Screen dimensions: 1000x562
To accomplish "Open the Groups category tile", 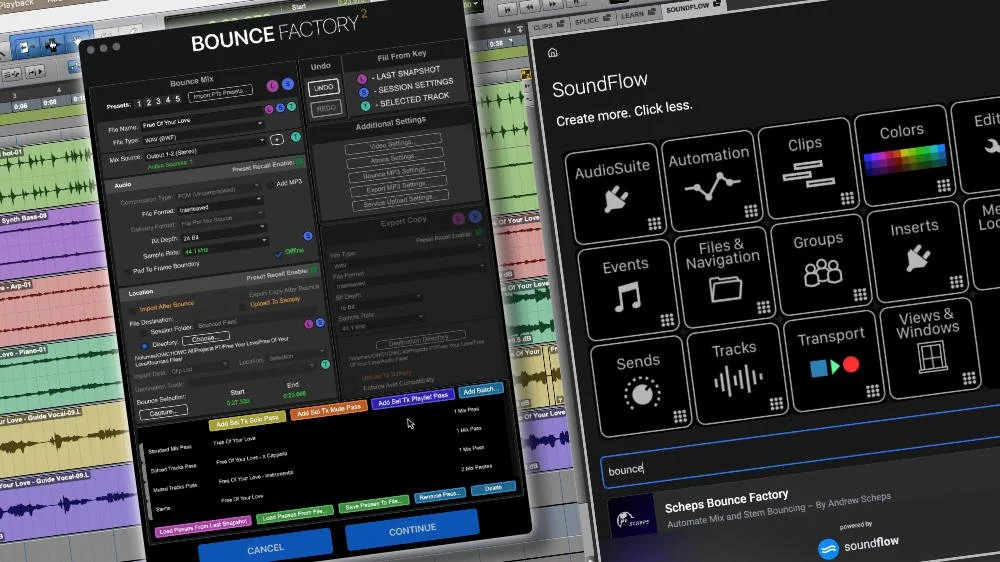I will tap(820, 264).
